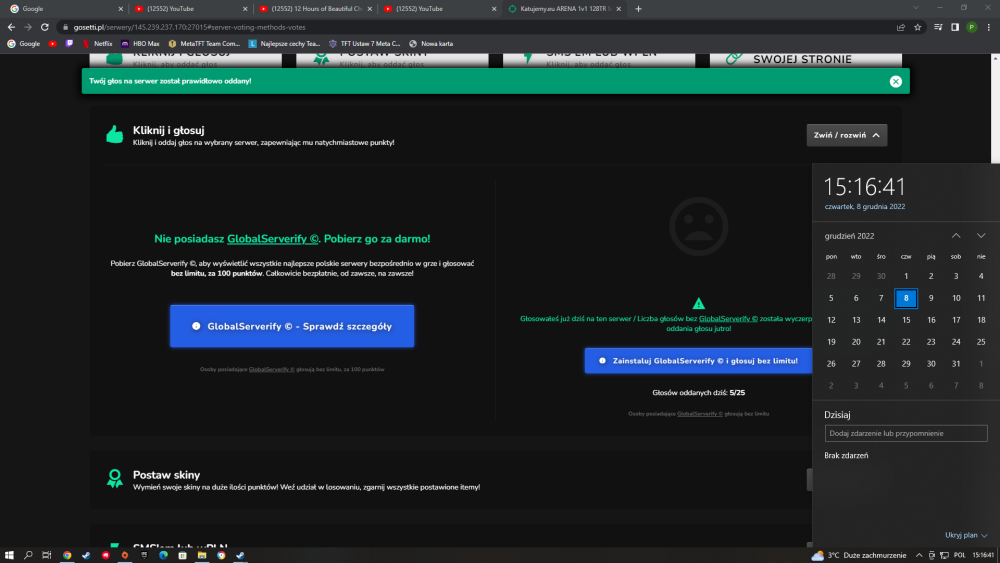Open Task View from the taskbar
The image size is (1000, 563).
[47, 555]
